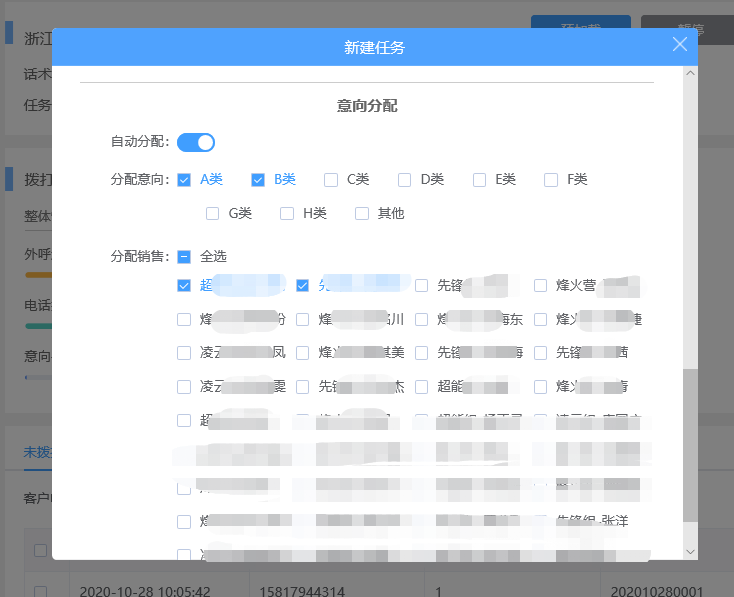Toggle the 自动分配 switch off
This screenshot has width=734, height=597.
[x=196, y=142]
